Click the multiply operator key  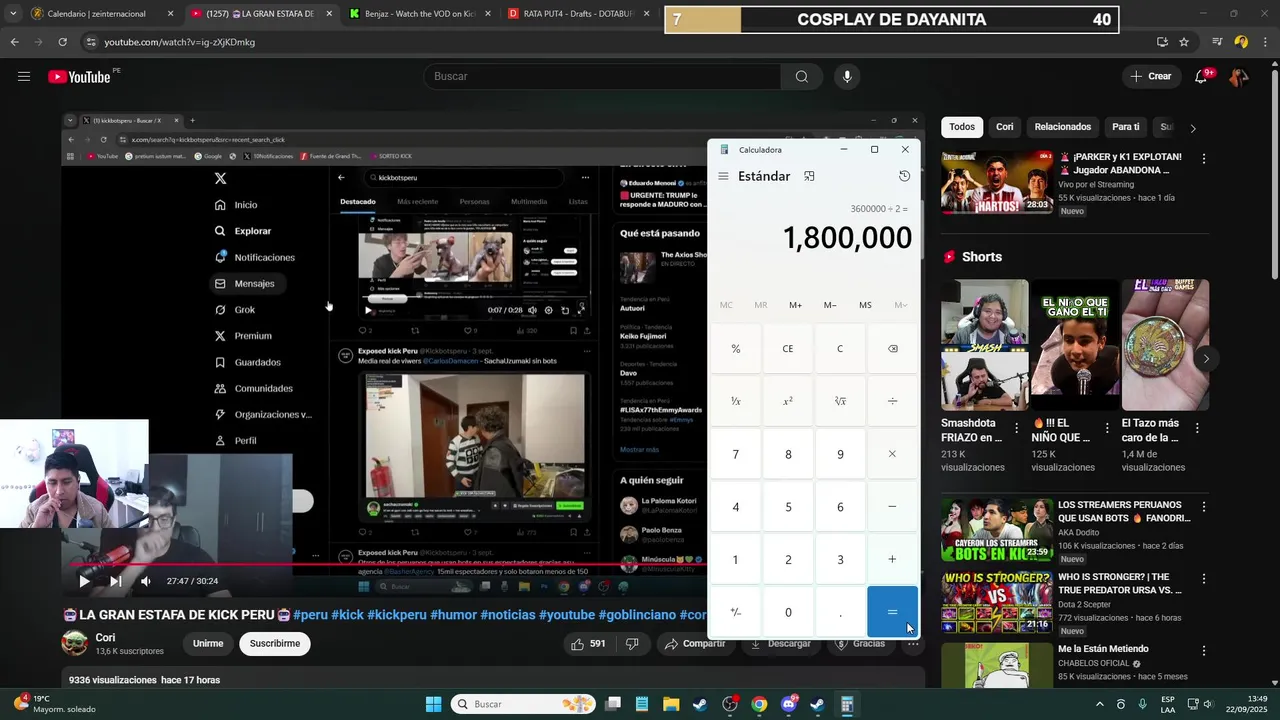pyautogui.click(x=892, y=454)
